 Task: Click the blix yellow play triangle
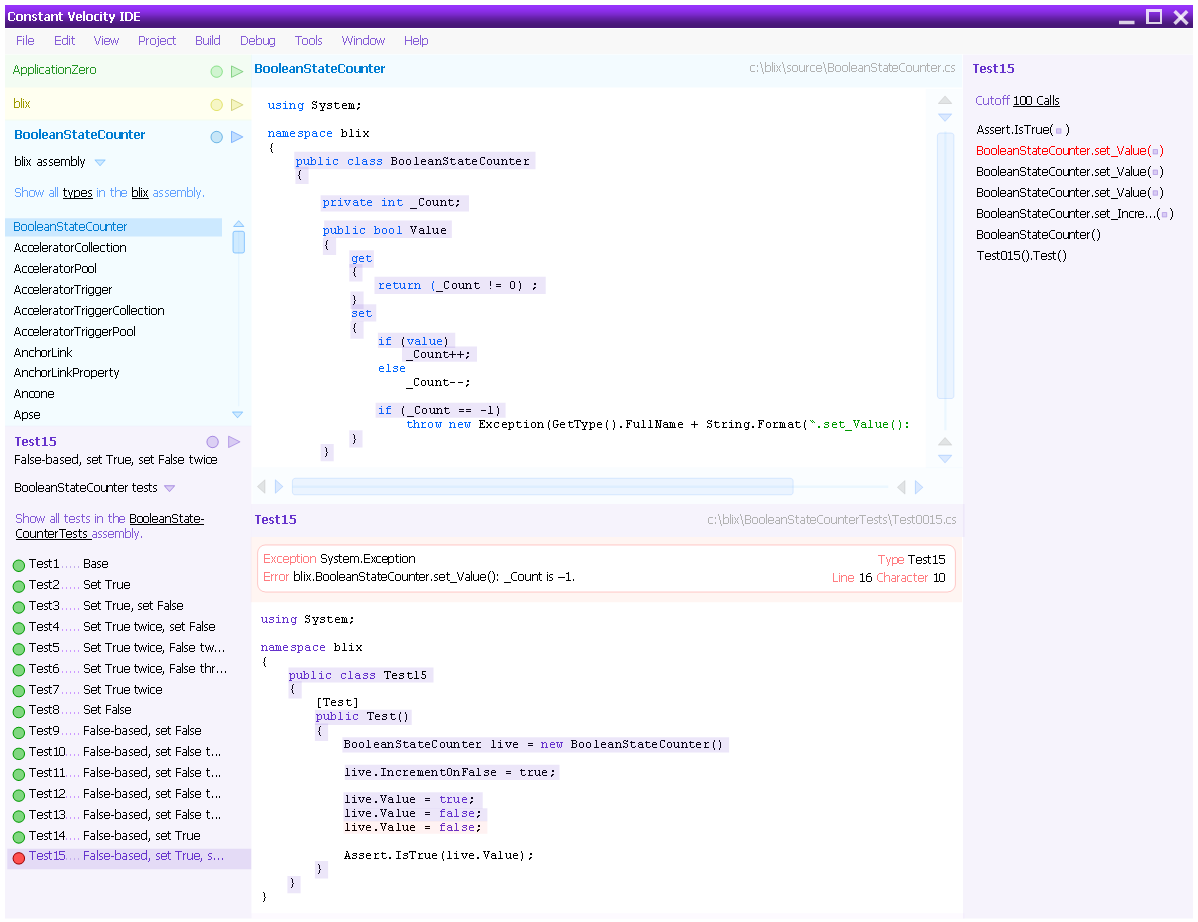click(x=237, y=105)
